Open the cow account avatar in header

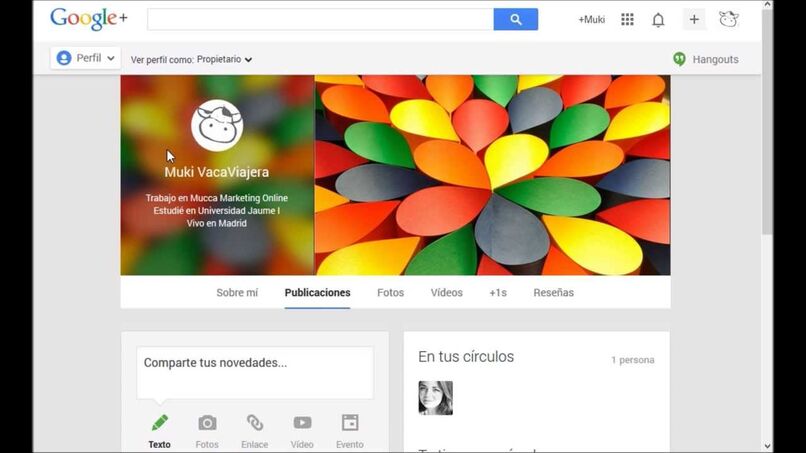(728, 19)
